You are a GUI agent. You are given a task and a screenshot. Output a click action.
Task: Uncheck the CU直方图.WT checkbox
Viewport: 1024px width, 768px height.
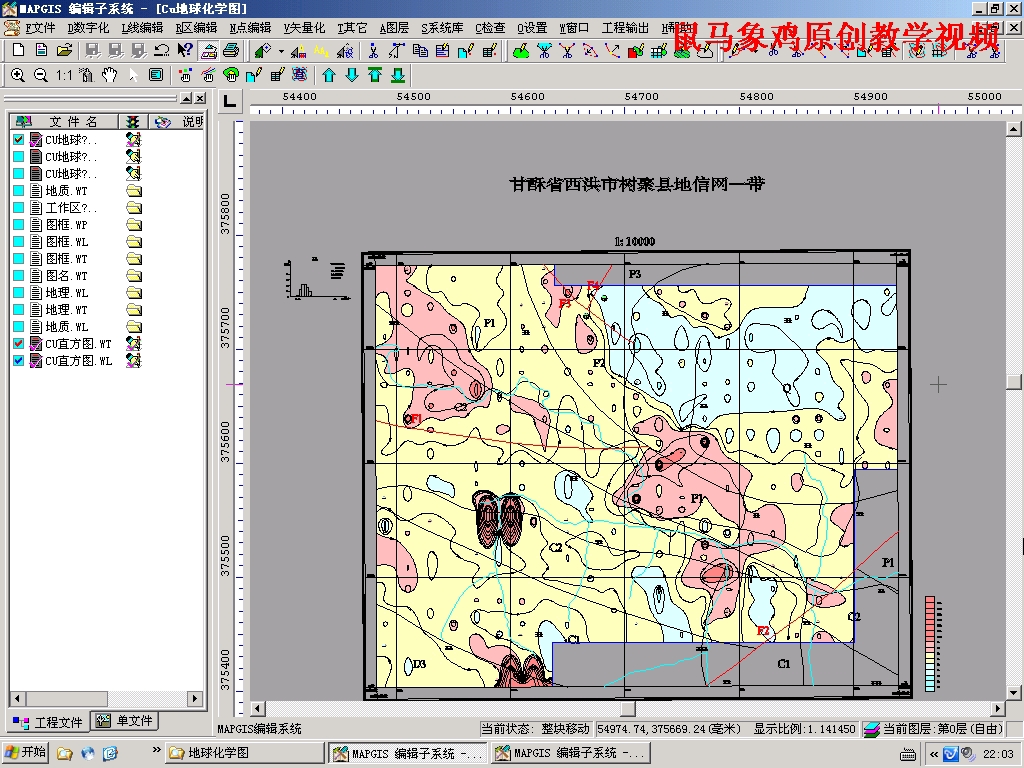pos(18,343)
